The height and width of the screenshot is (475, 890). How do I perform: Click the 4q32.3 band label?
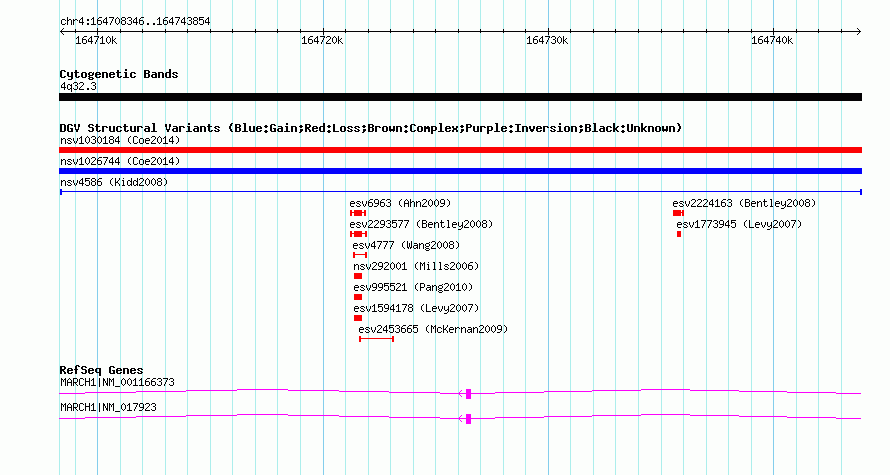78,86
